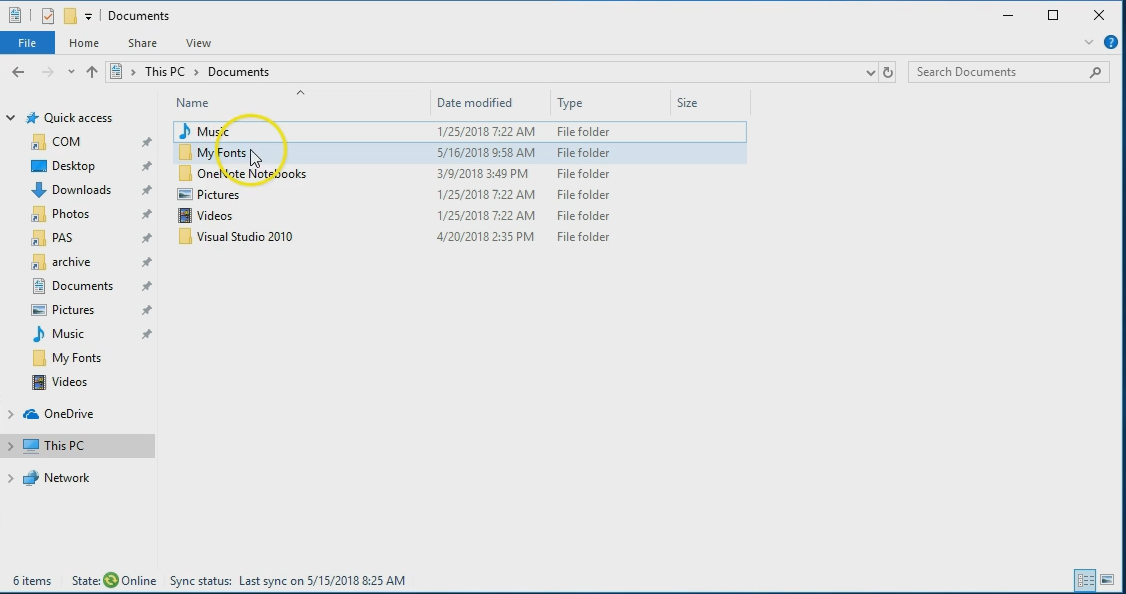This screenshot has width=1126, height=594.
Task: Switch to Details view layout
Action: (x=1085, y=580)
